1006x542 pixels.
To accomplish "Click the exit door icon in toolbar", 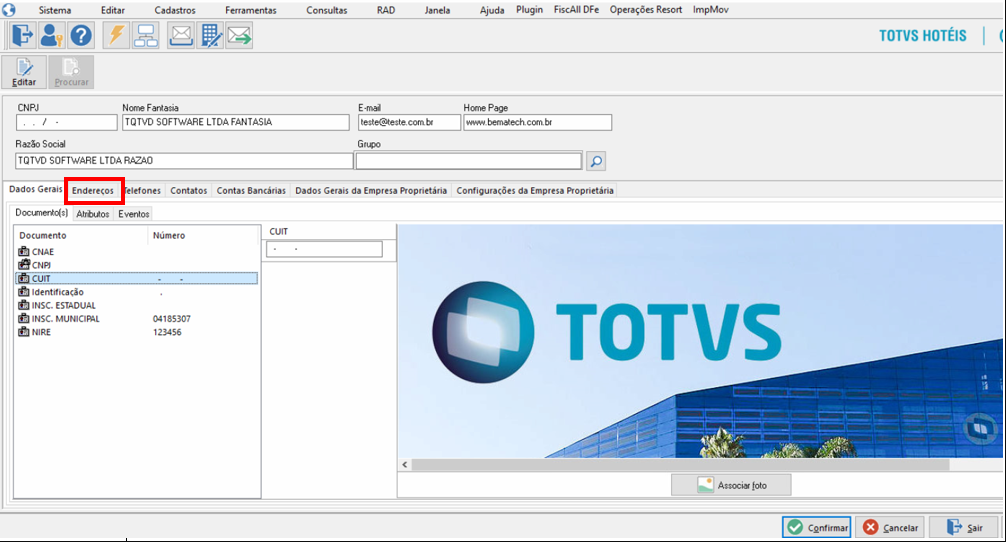I will (x=22, y=35).
